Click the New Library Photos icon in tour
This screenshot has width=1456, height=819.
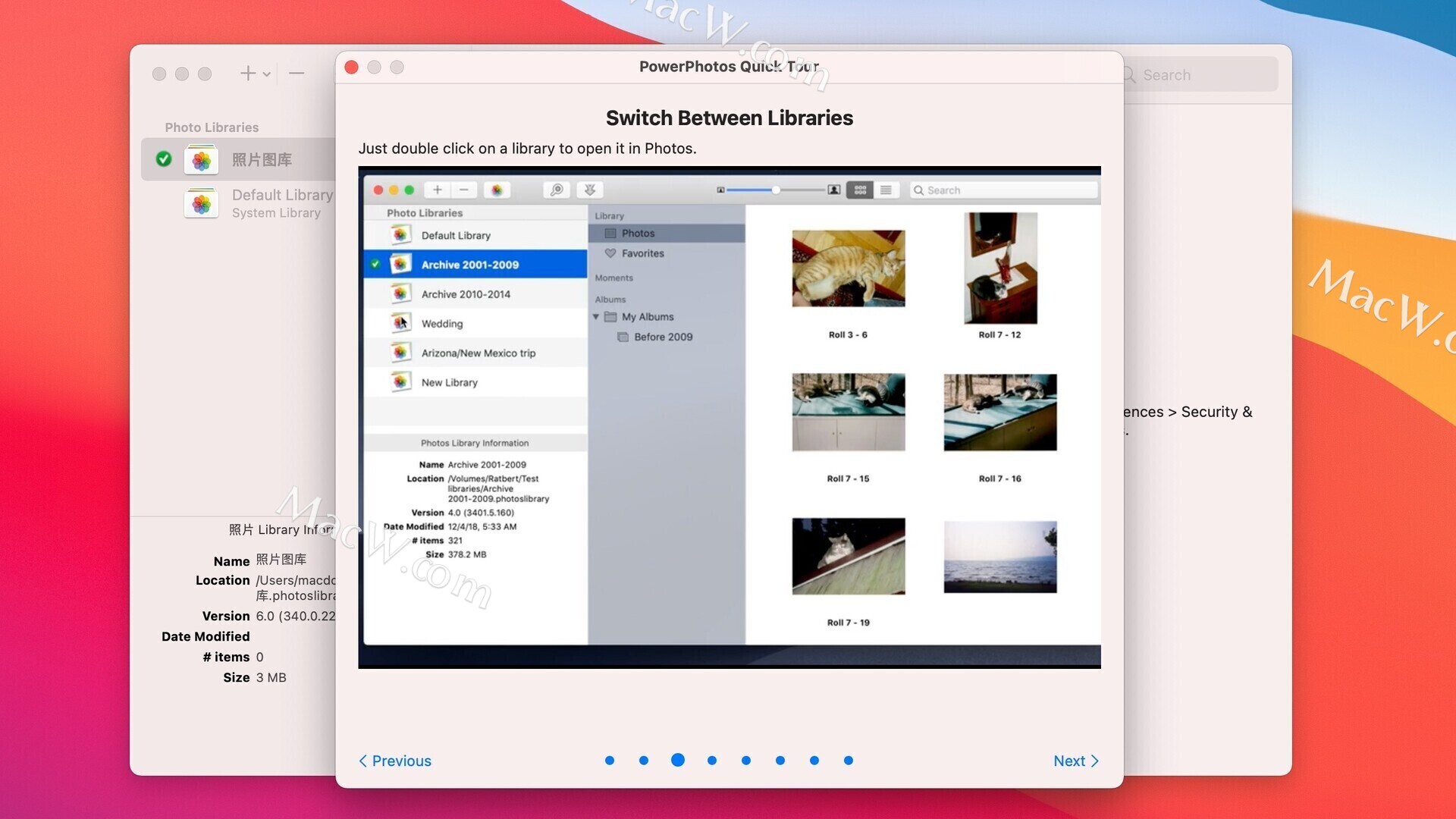click(400, 381)
